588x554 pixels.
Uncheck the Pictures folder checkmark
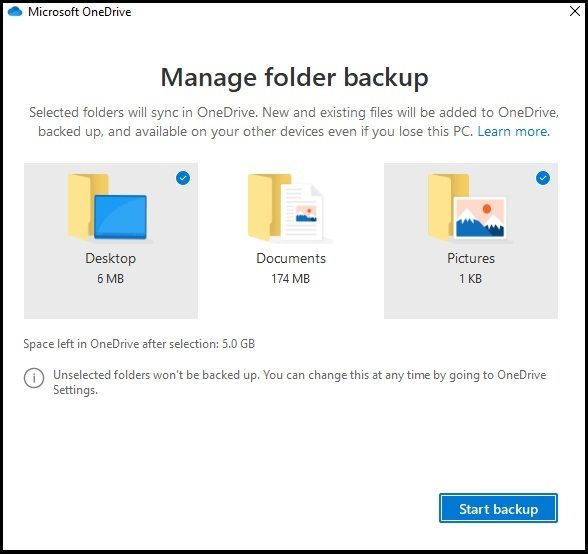click(543, 178)
